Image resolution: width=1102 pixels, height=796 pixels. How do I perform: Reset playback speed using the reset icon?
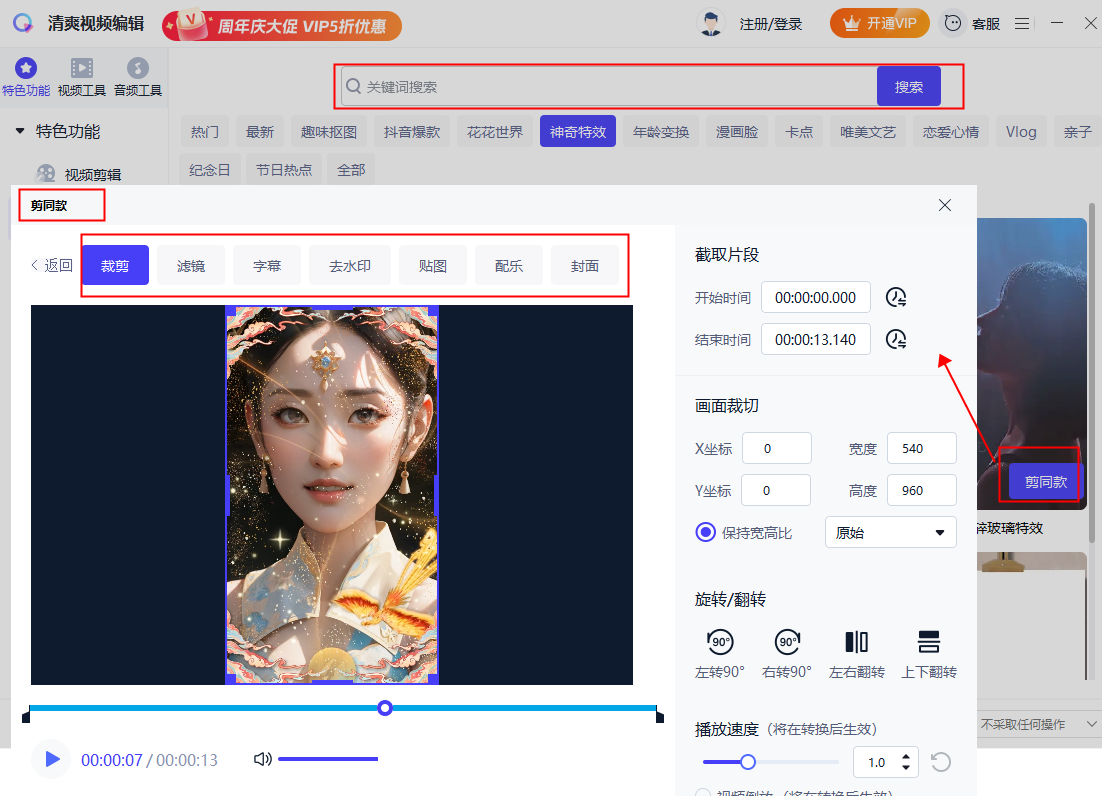(940, 762)
